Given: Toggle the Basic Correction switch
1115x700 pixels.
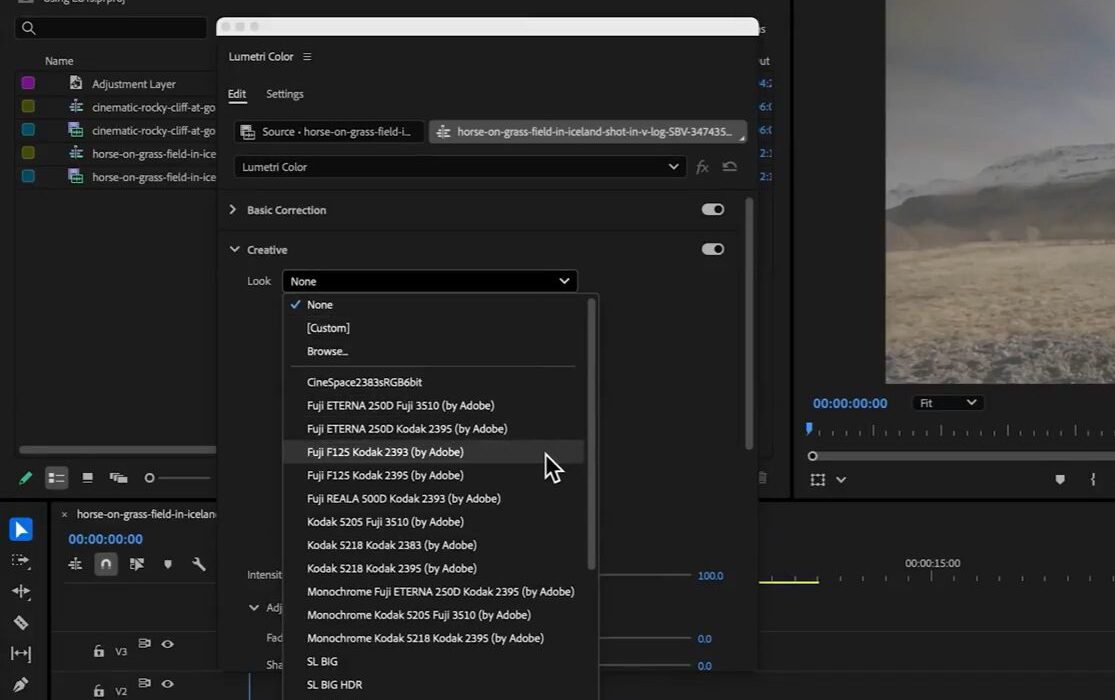Looking at the screenshot, I should tap(713, 209).
